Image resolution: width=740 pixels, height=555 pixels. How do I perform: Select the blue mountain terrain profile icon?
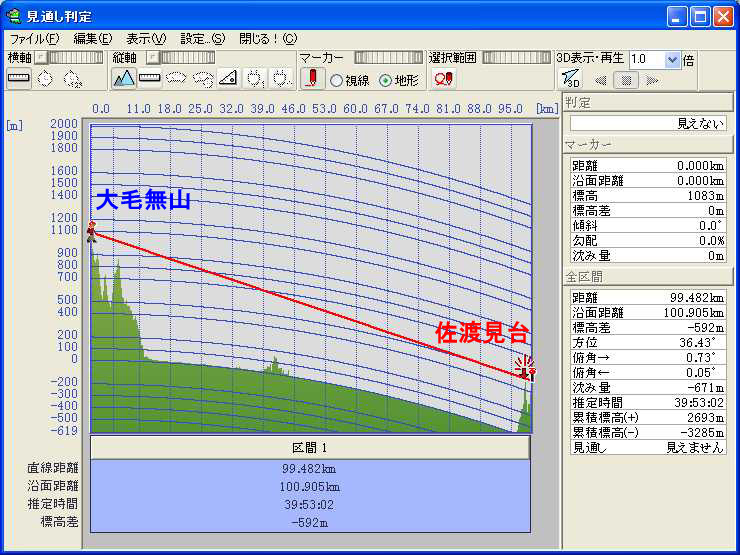pyautogui.click(x=124, y=78)
